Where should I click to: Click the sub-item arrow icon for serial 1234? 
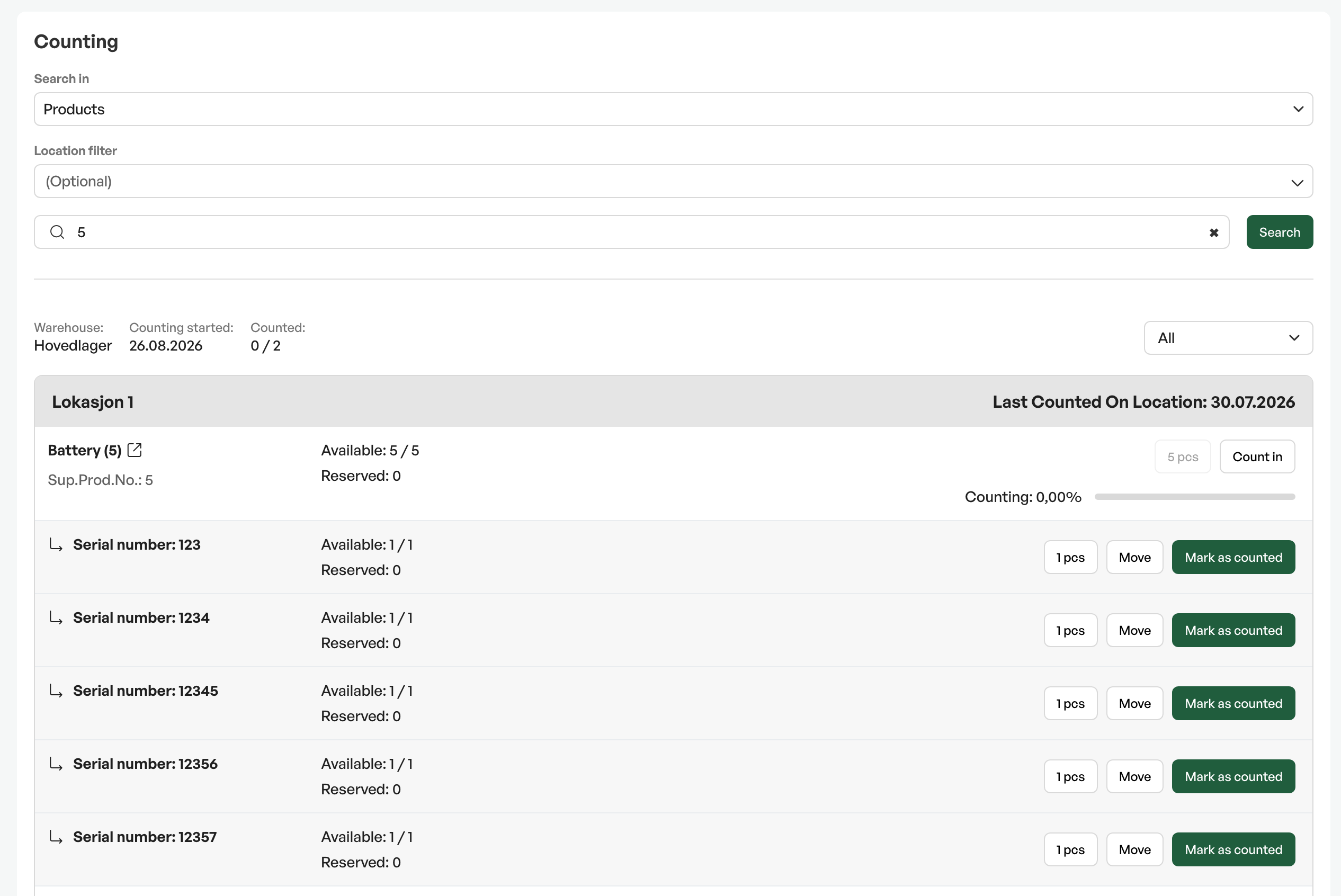click(x=56, y=617)
